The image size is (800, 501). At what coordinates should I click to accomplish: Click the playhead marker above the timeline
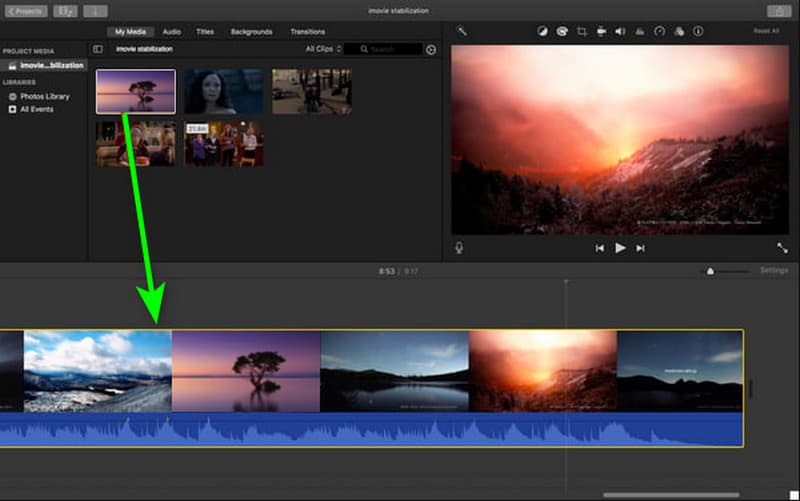click(566, 282)
